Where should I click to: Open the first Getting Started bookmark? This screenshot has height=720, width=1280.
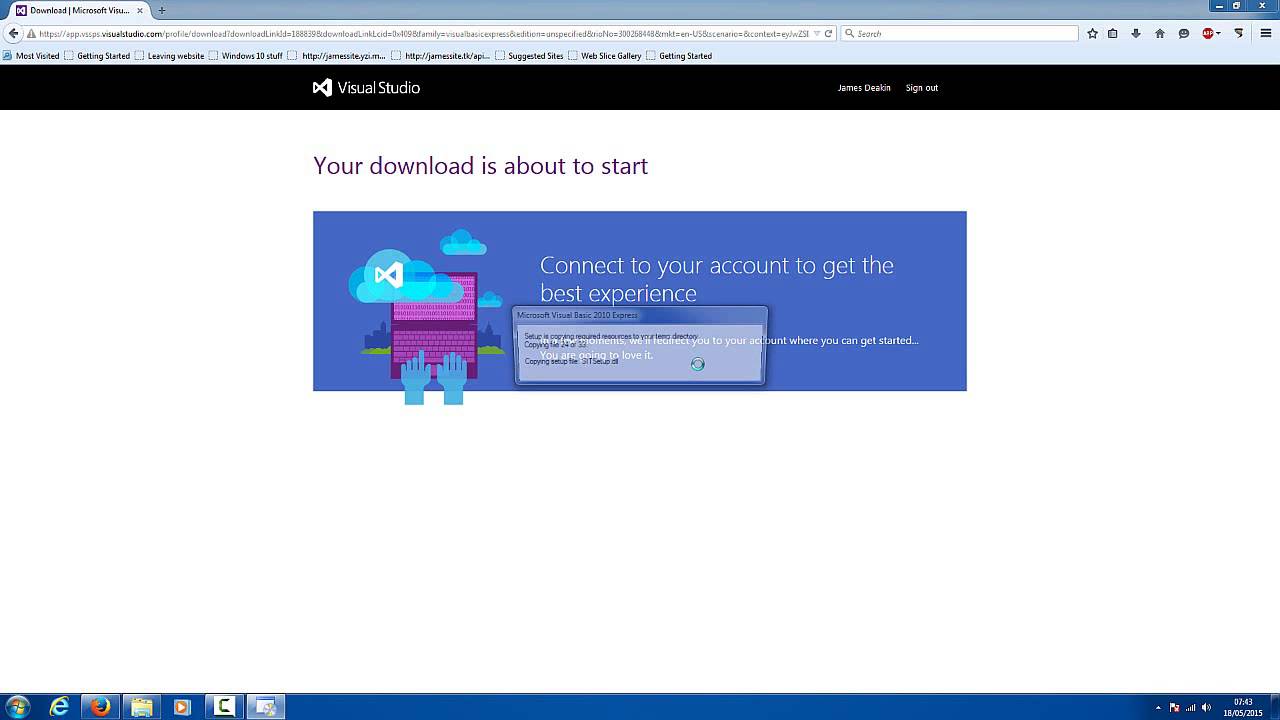click(97, 56)
